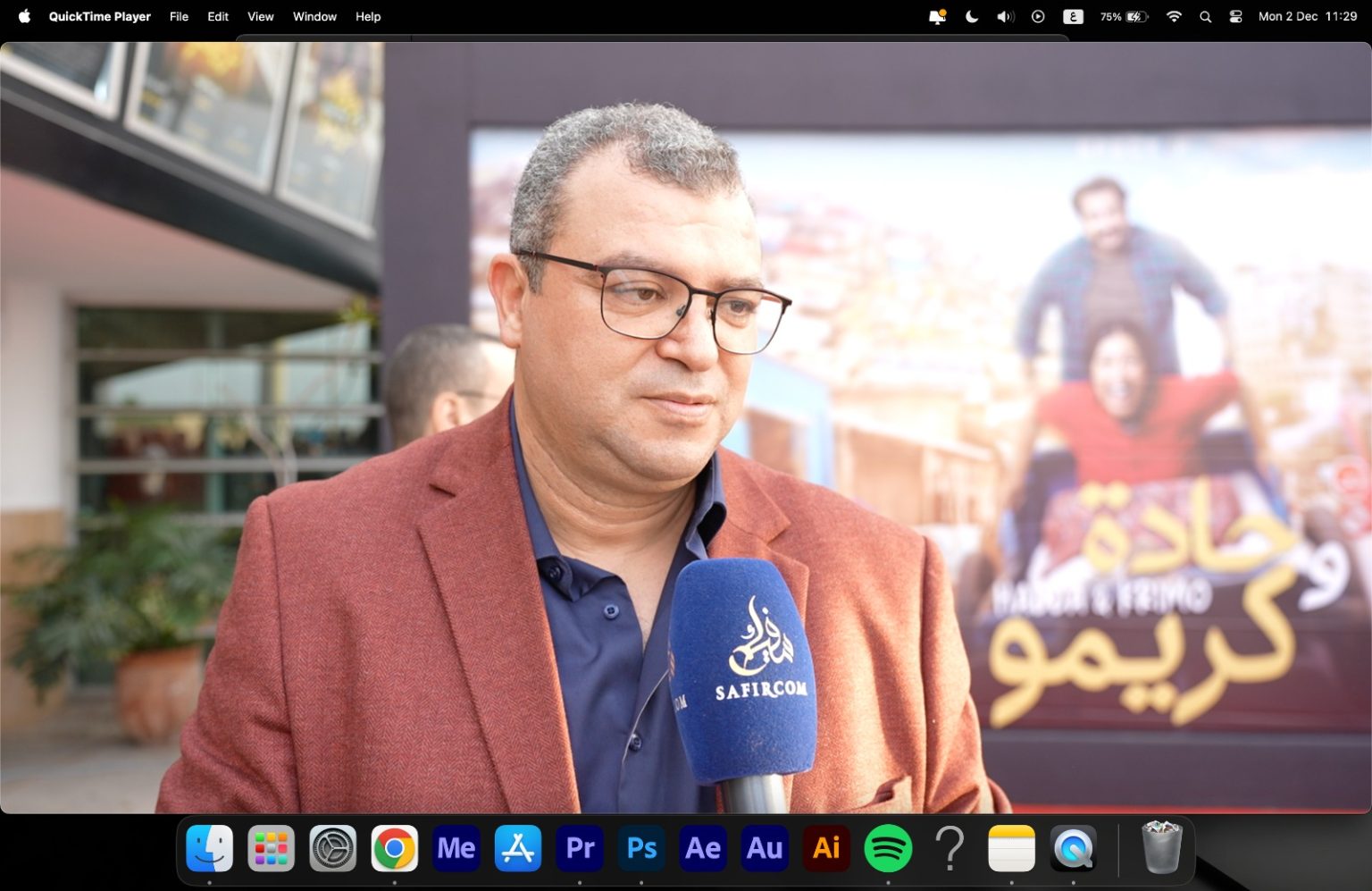Screen dimensions: 1372x891
Task: Open the Trash in the dock
Action: point(1161,847)
